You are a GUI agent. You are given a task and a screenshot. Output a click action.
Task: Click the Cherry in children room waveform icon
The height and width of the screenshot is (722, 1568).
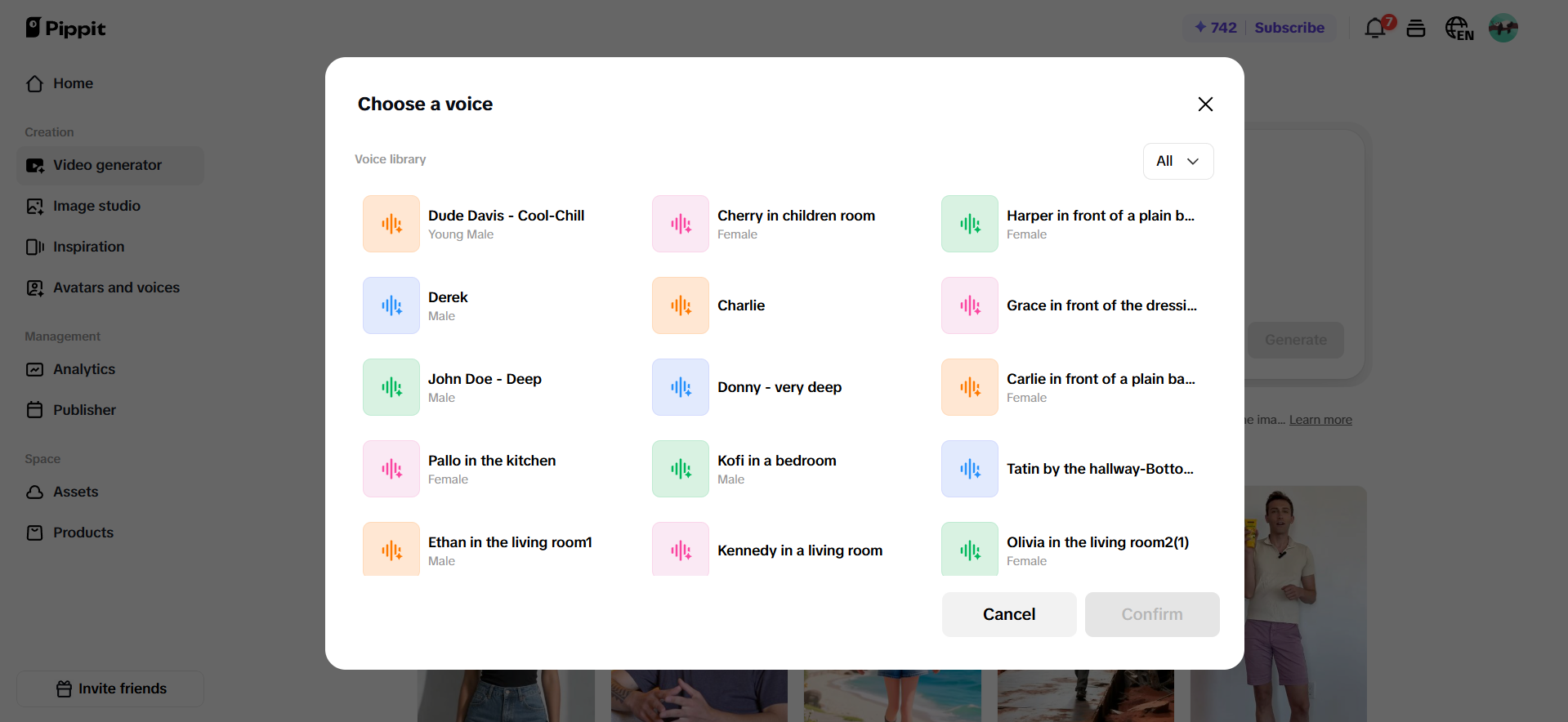(x=681, y=224)
